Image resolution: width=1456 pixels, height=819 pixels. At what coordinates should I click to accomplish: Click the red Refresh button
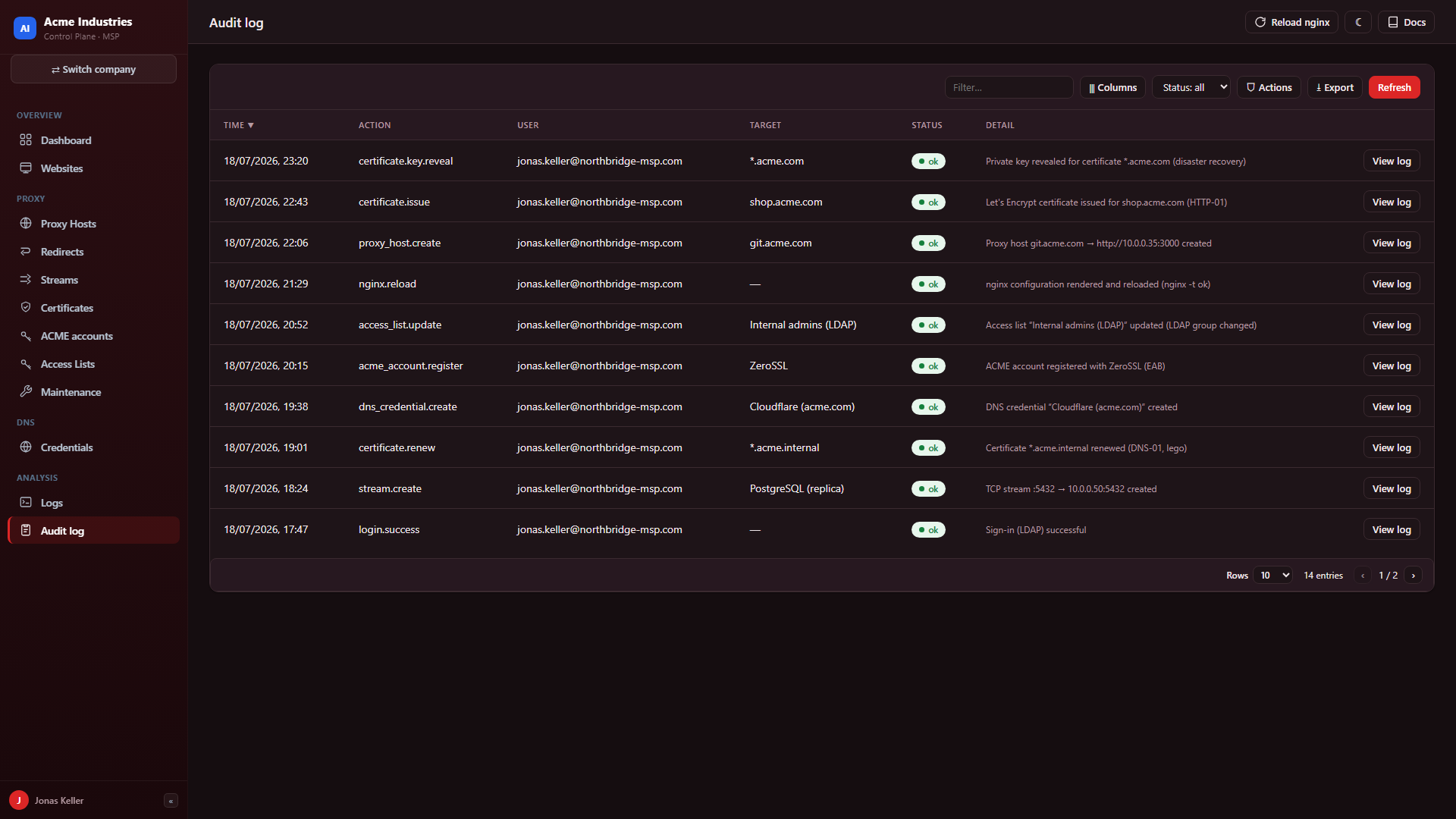[1394, 87]
